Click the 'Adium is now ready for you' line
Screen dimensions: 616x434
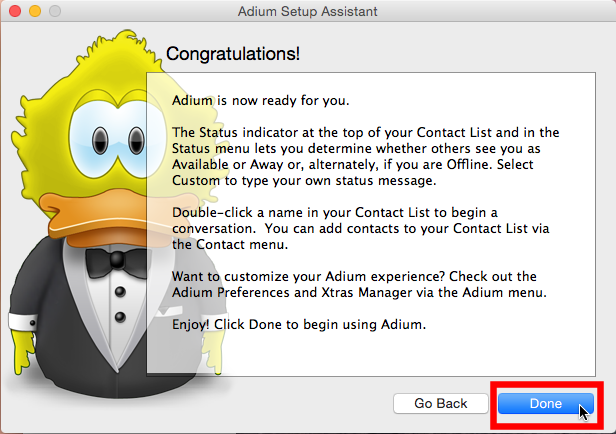point(260,101)
